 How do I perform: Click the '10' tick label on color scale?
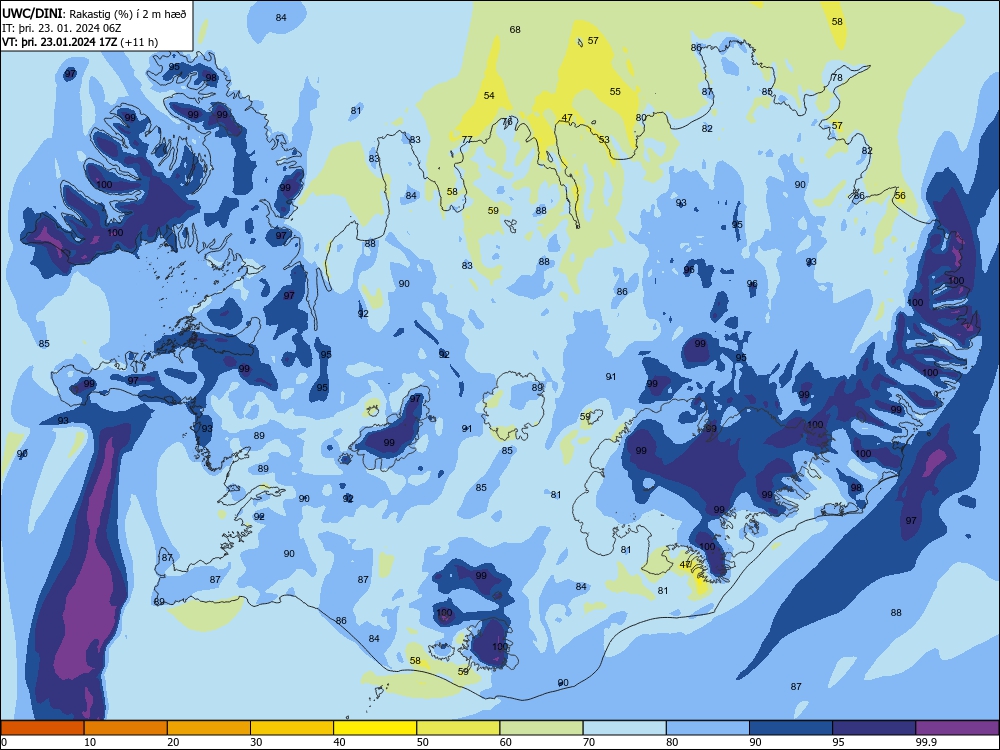point(90,742)
